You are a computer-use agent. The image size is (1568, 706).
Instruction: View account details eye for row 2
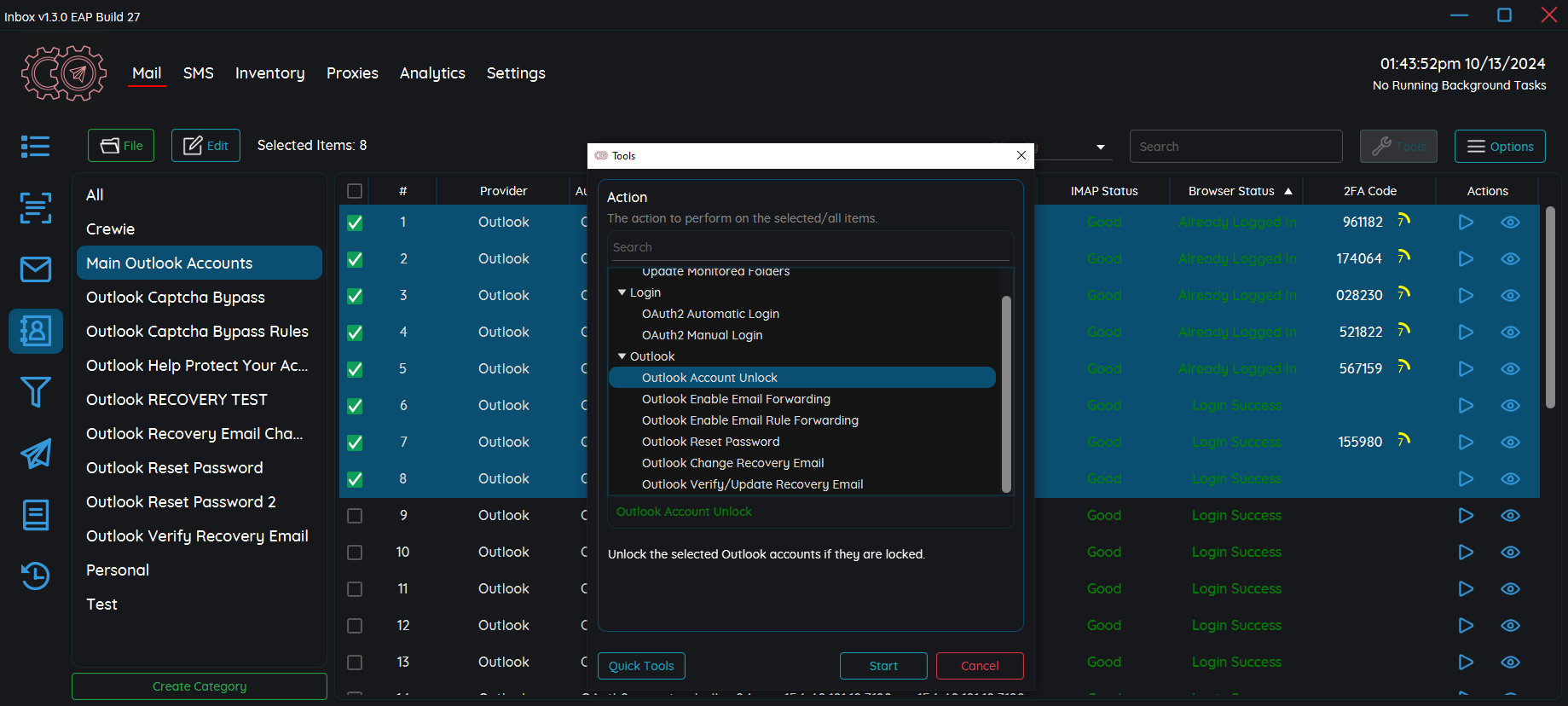coord(1510,258)
